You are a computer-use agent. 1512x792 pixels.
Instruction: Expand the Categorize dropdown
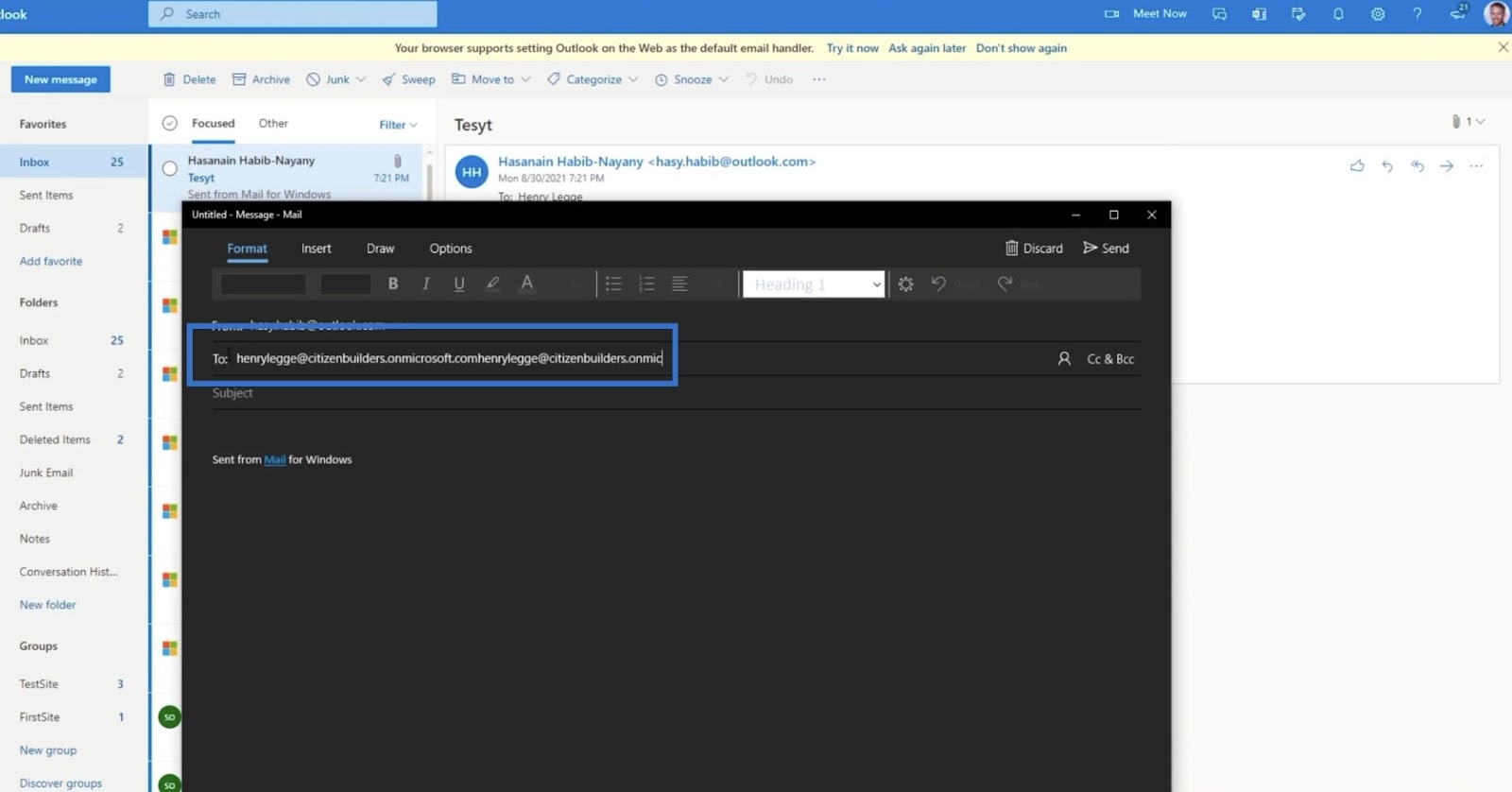pos(633,79)
